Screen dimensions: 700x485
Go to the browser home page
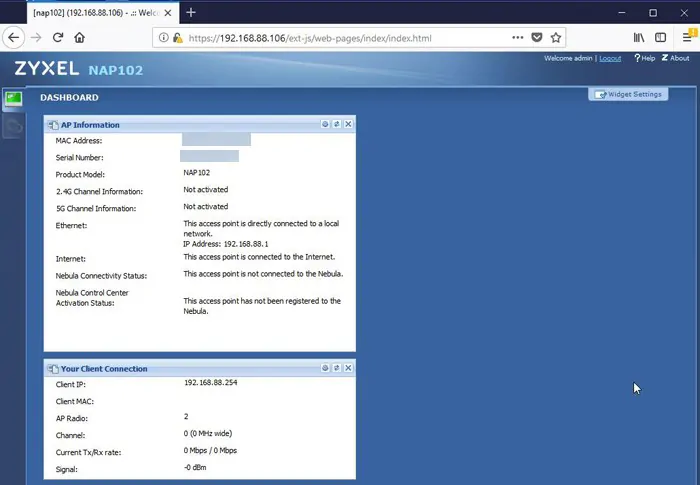(x=80, y=37)
